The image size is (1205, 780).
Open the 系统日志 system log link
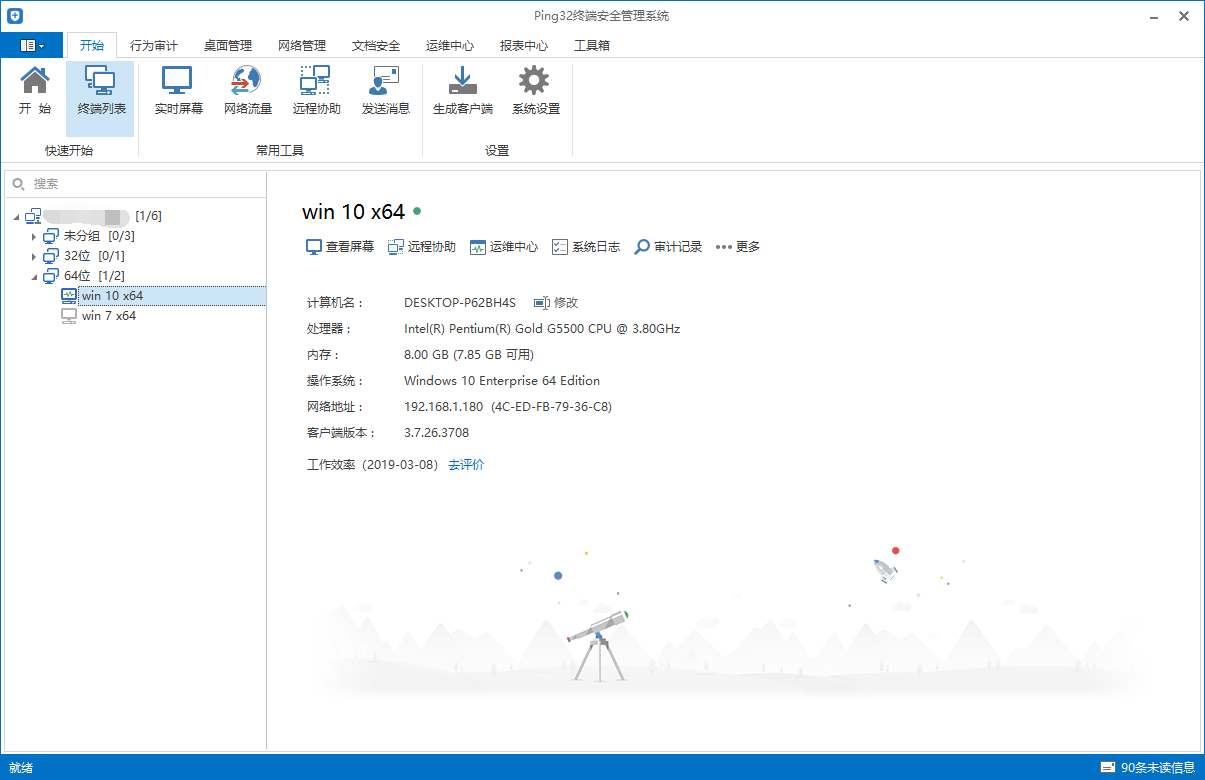coord(585,247)
